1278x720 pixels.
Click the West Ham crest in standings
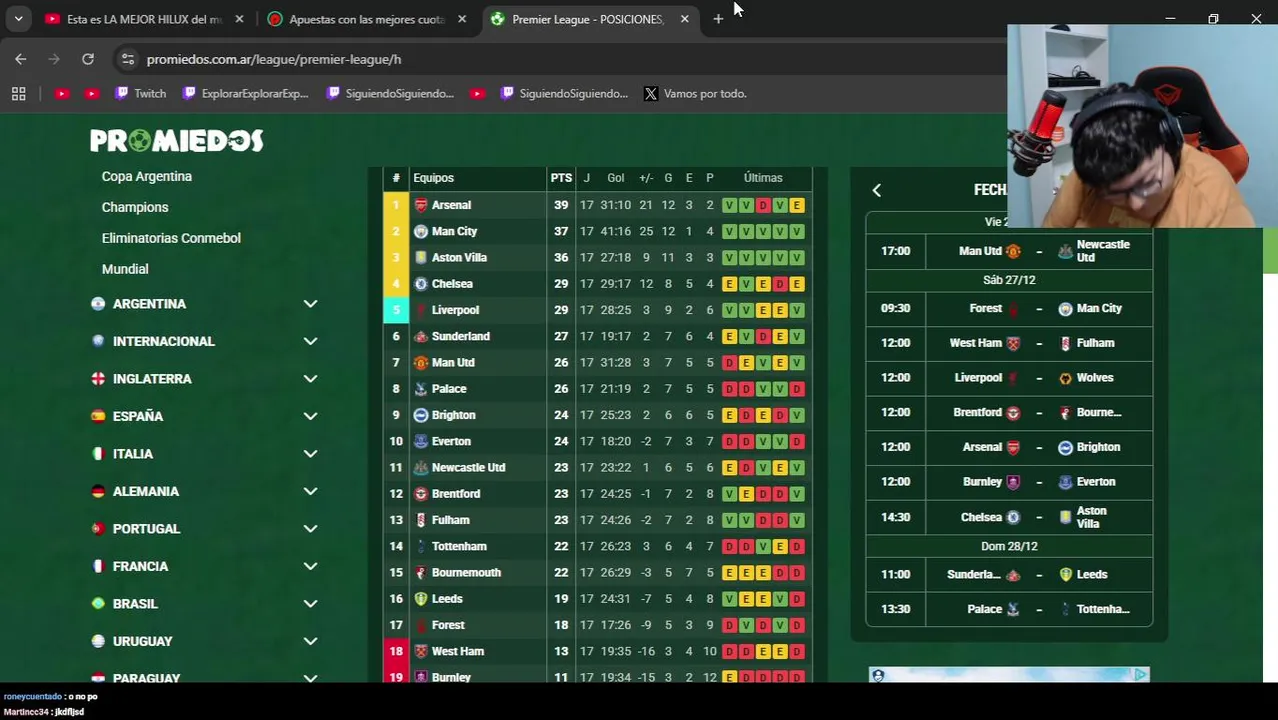point(421,651)
